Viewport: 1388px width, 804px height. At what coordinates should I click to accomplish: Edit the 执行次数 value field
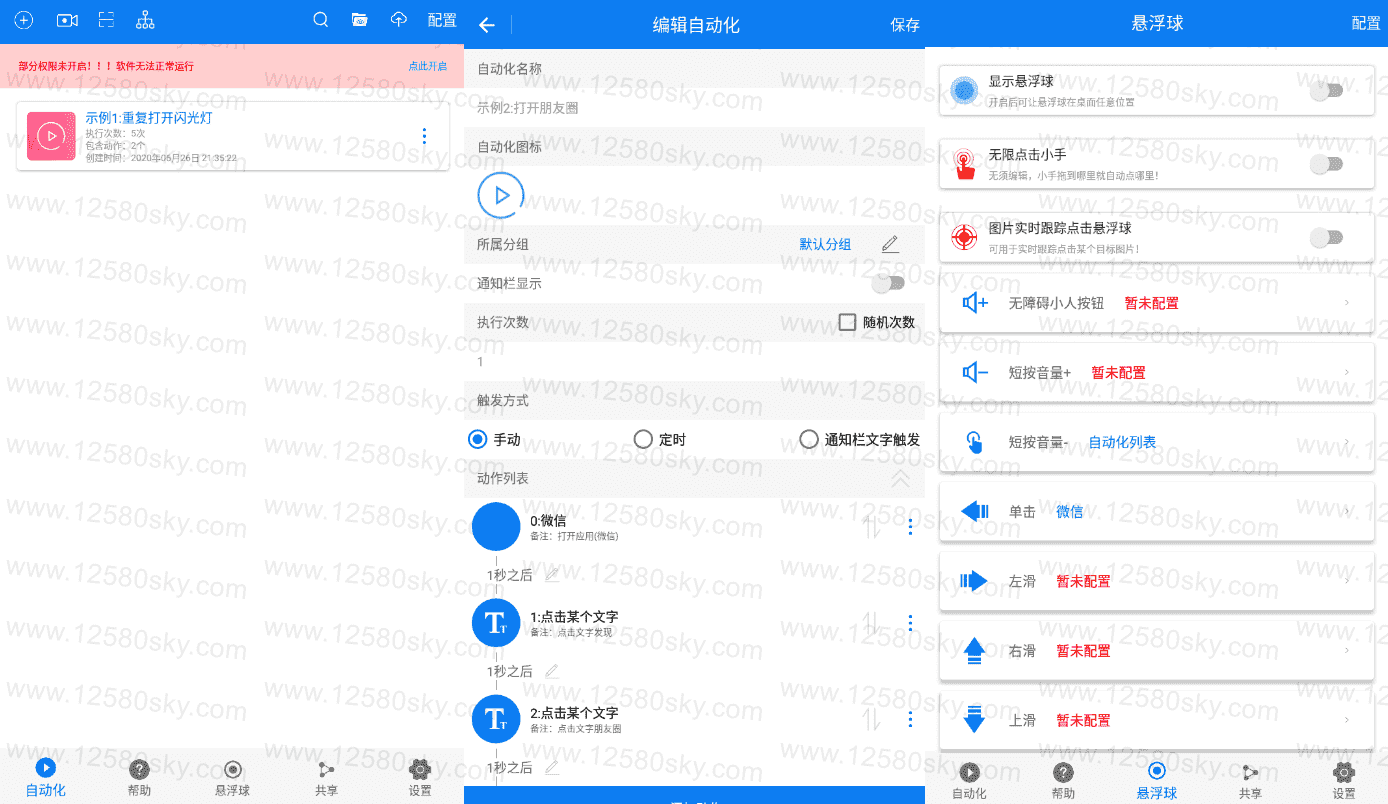coord(694,362)
